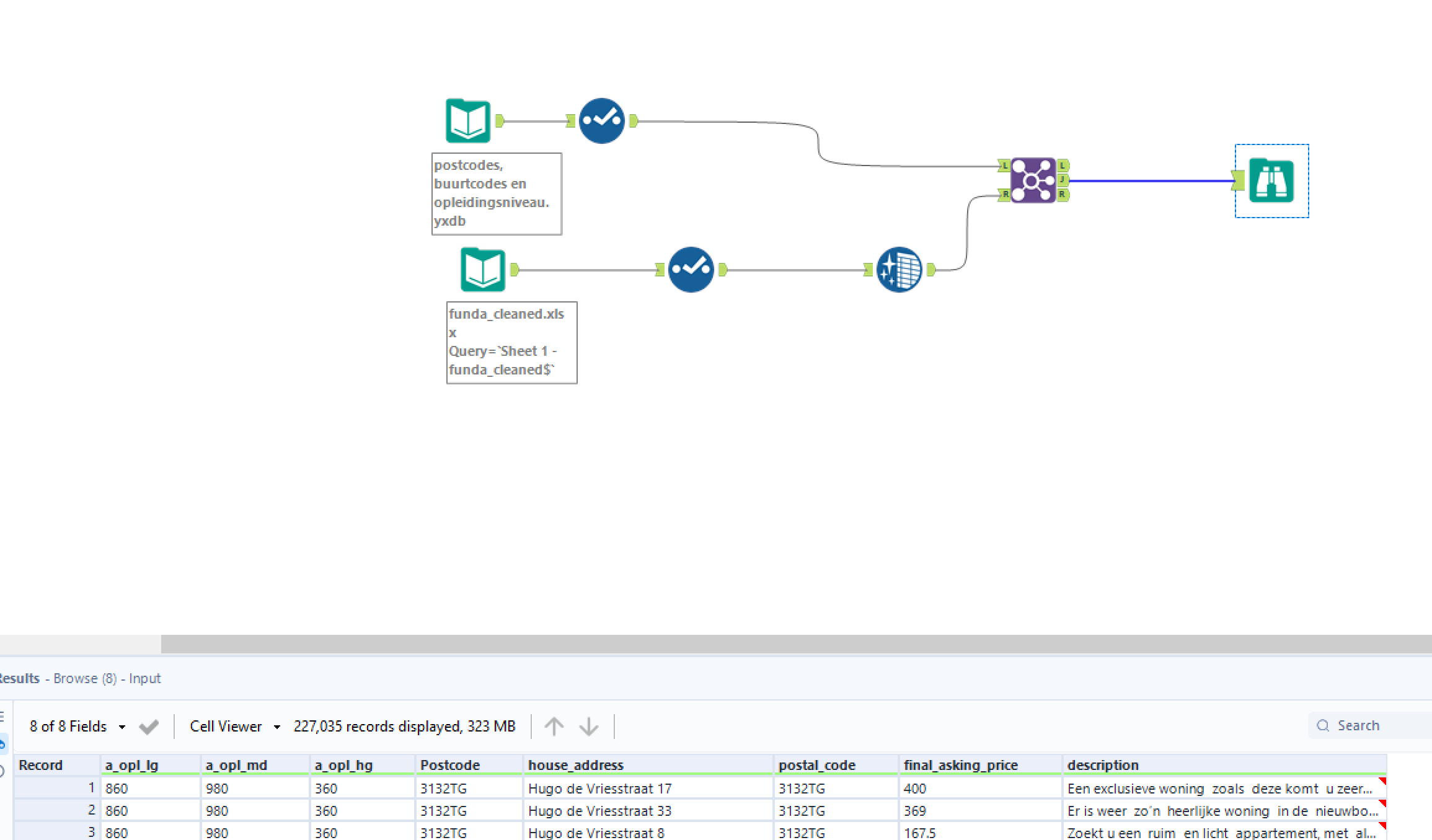This screenshot has height=840, width=1432.
Task: Open the Cell Viewer dropdown
Action: 235,727
